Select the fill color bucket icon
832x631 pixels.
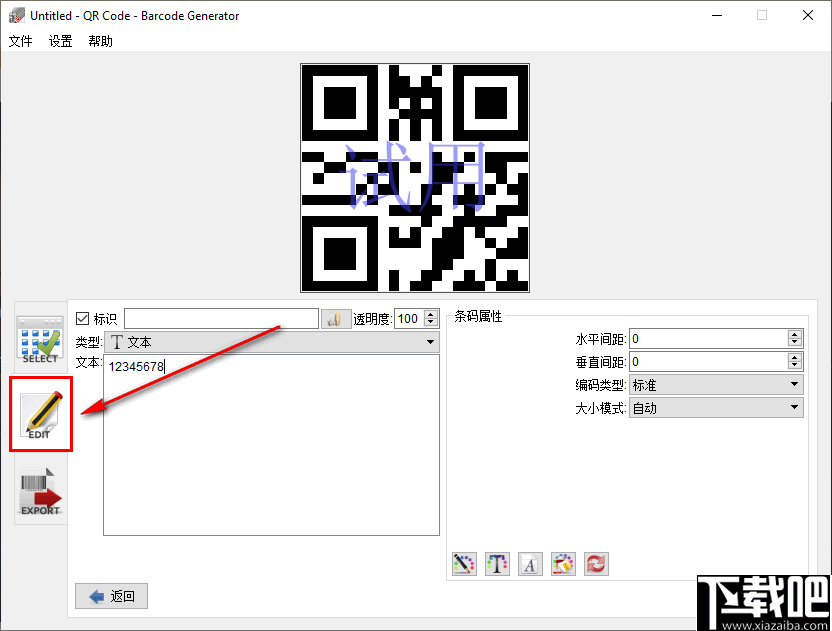(563, 563)
